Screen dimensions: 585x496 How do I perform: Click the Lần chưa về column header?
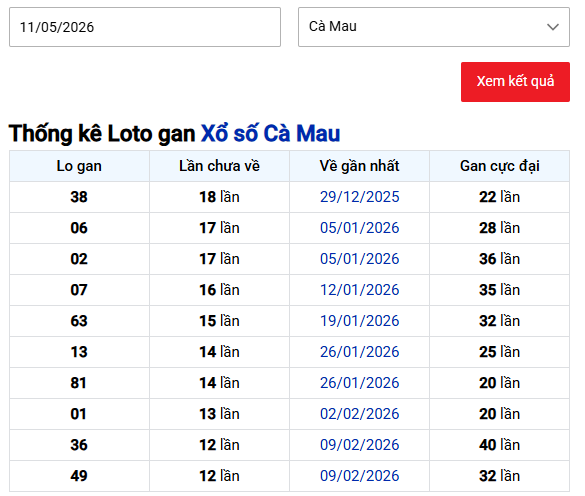point(219,166)
